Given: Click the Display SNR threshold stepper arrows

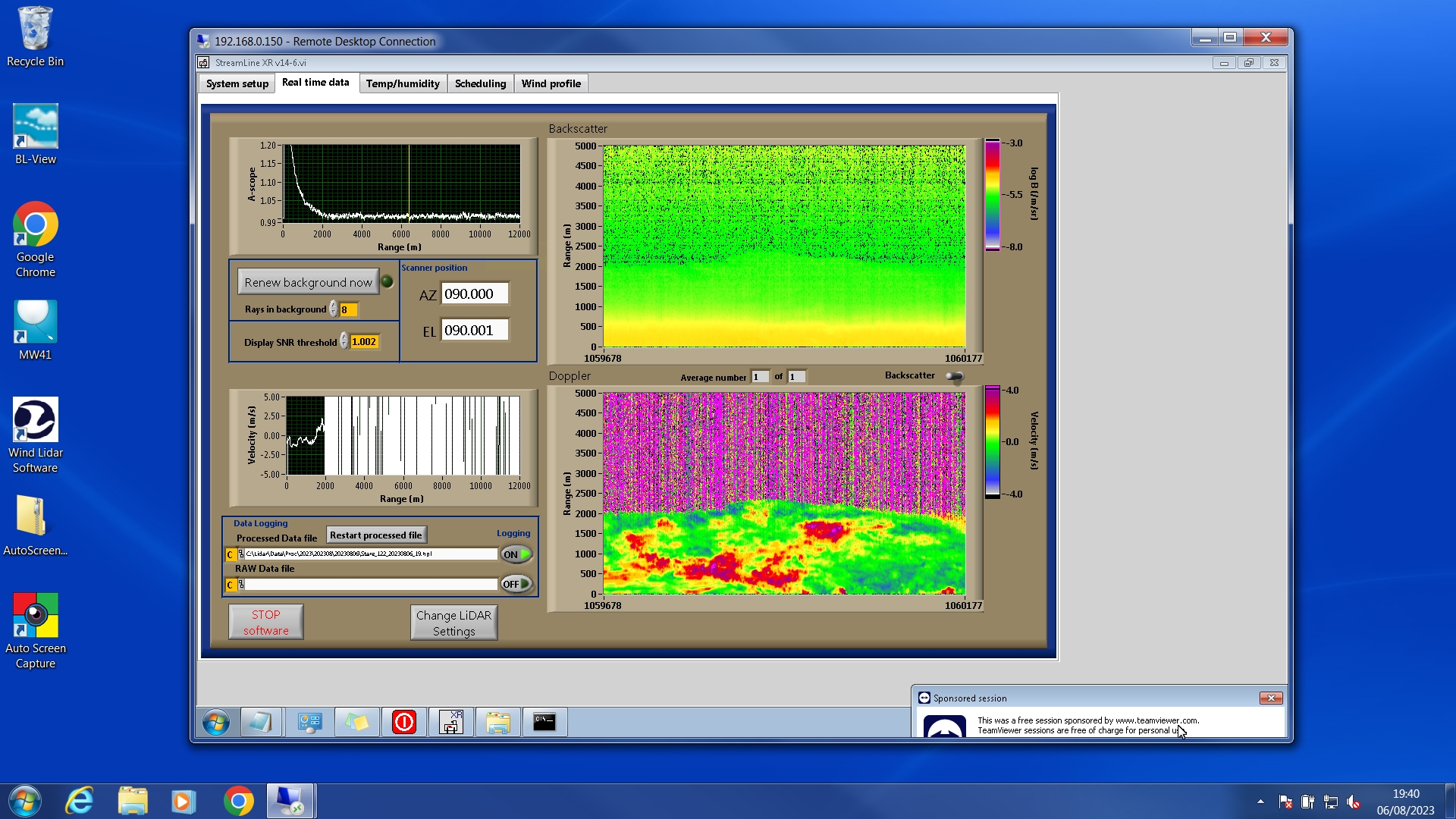Looking at the screenshot, I should 344,341.
